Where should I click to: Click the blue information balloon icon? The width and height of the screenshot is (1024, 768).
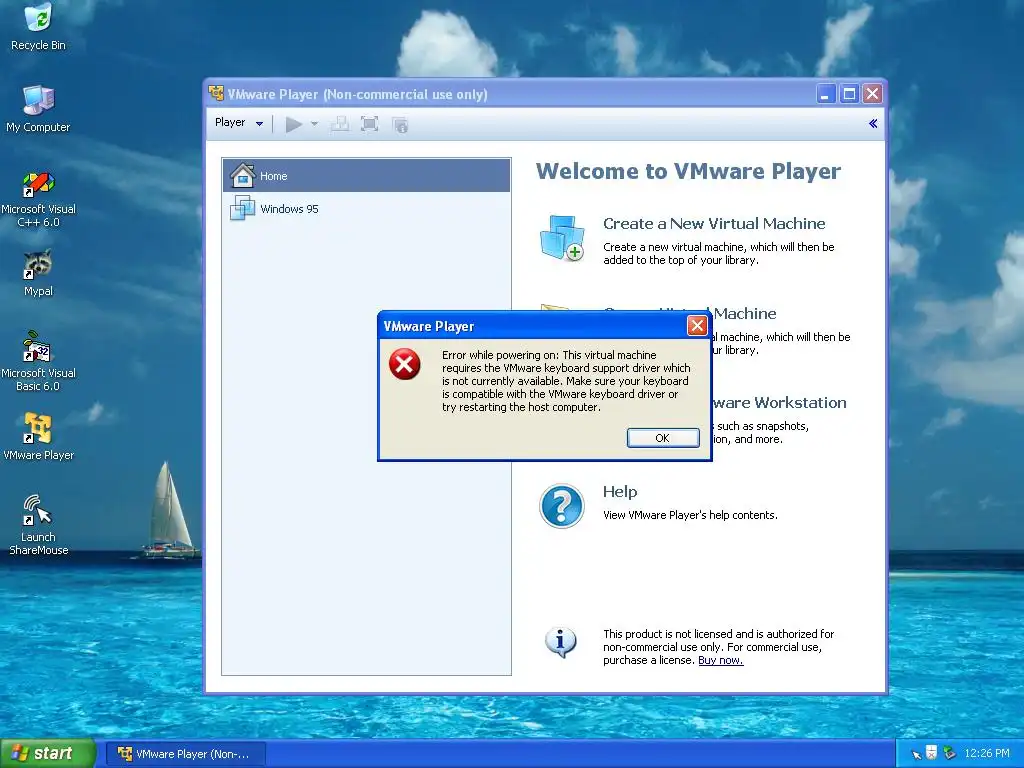coord(560,642)
